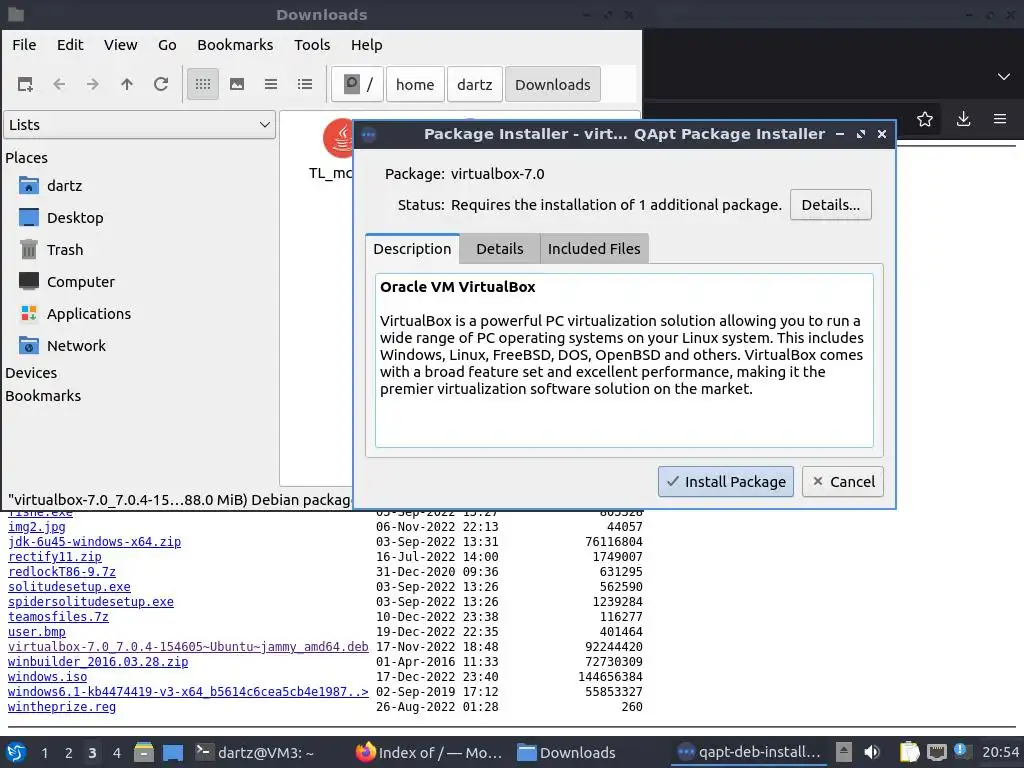
Task: Reload the Downloads folder view
Action: click(161, 84)
